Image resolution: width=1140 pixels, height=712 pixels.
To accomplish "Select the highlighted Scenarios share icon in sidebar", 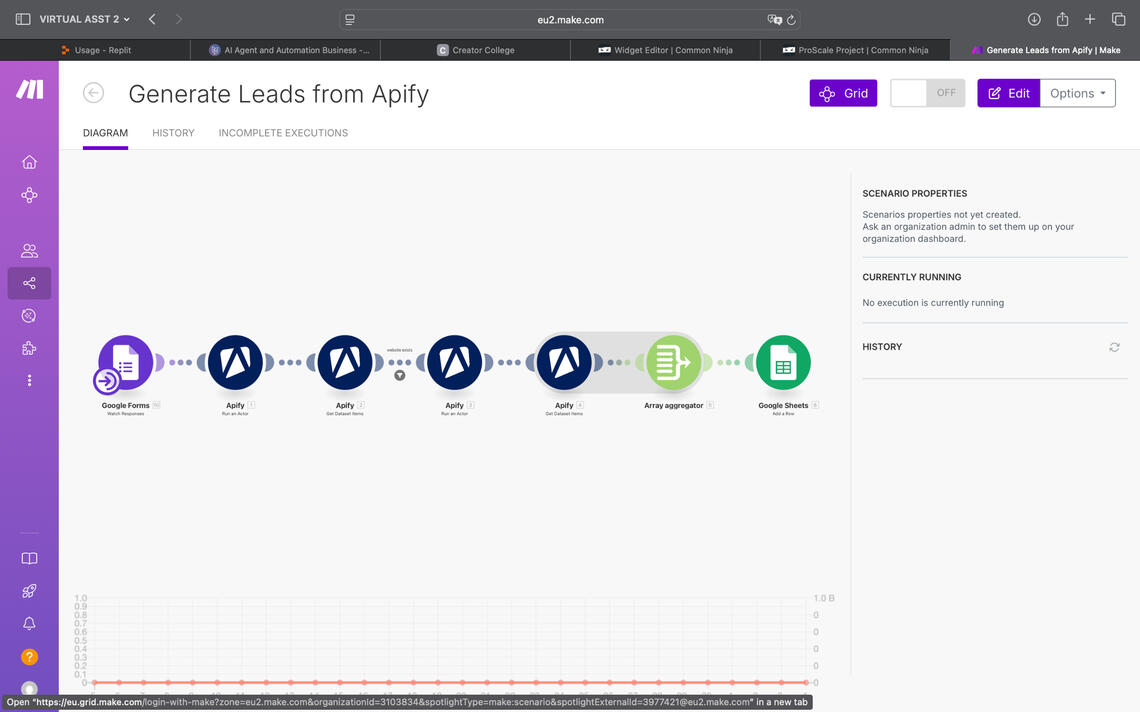I will [29, 283].
